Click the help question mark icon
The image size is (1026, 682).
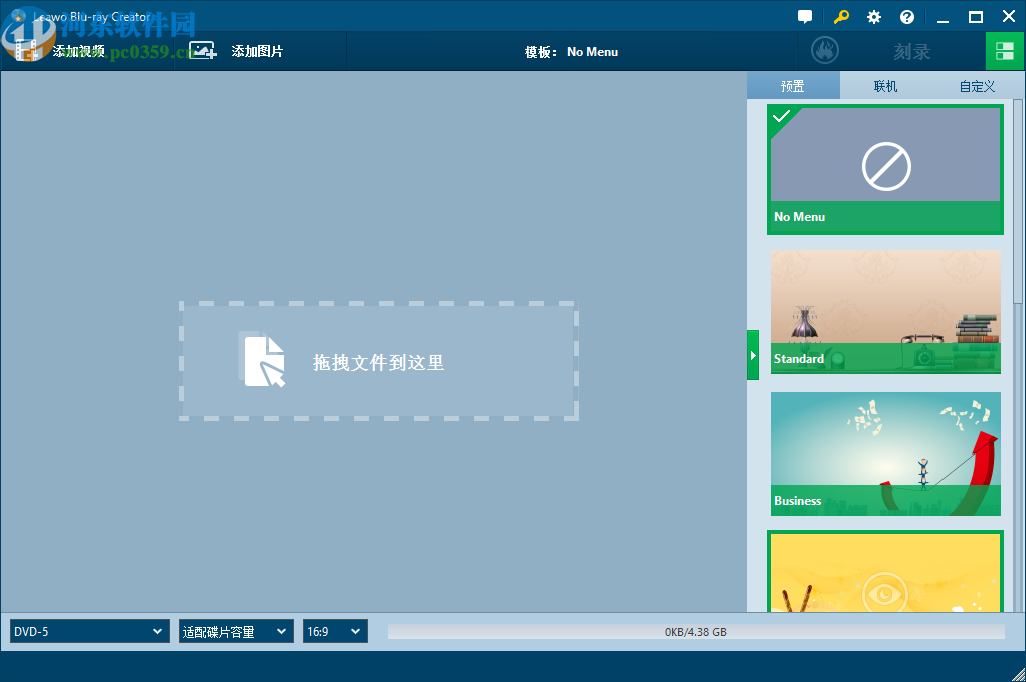pyautogui.click(x=906, y=16)
